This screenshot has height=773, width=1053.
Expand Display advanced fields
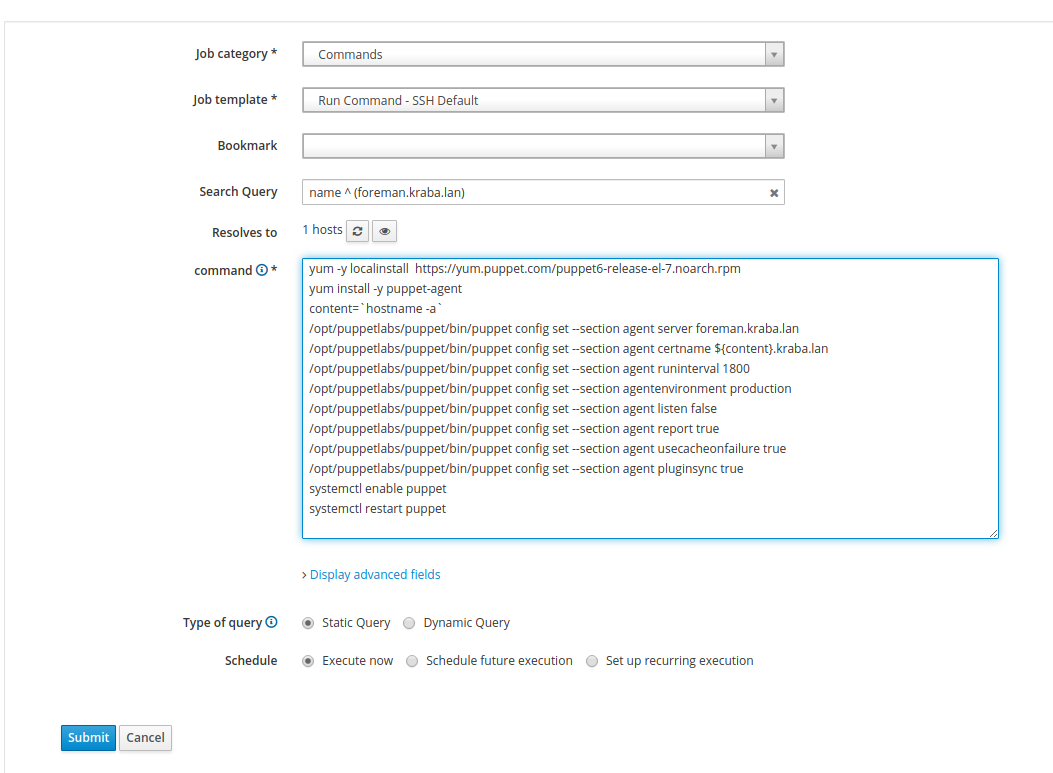[x=375, y=574]
